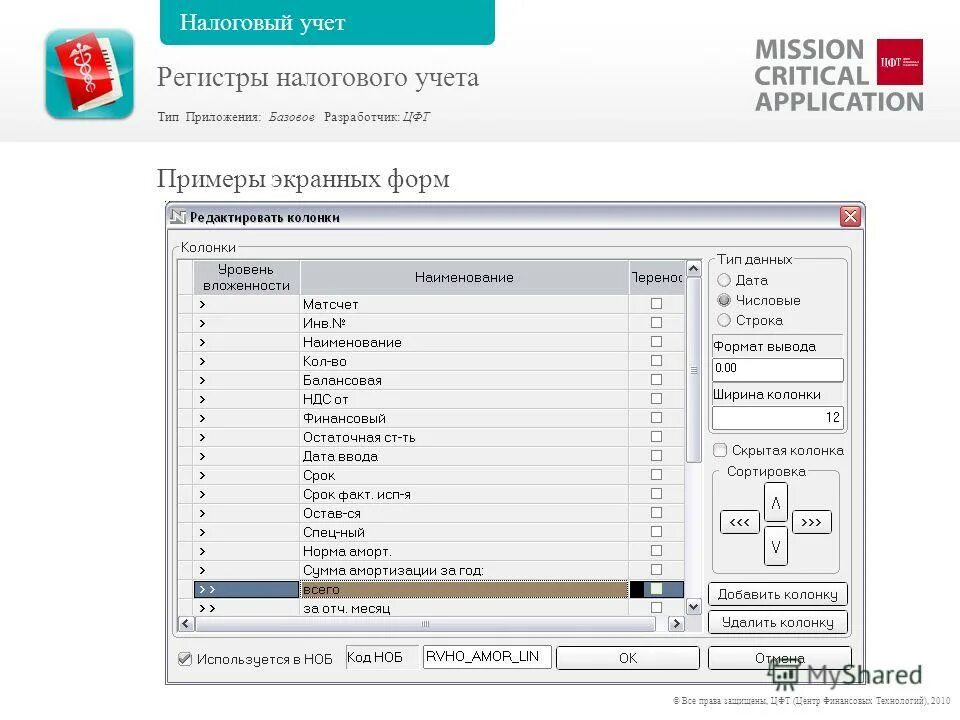Select the Строка radio button
The height and width of the screenshot is (720, 960).
point(723,320)
